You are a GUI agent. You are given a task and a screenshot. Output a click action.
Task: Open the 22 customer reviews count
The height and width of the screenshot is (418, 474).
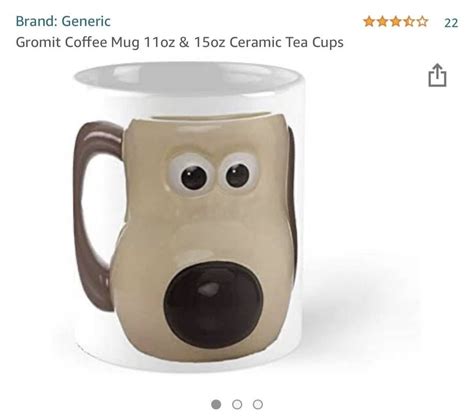[451, 23]
